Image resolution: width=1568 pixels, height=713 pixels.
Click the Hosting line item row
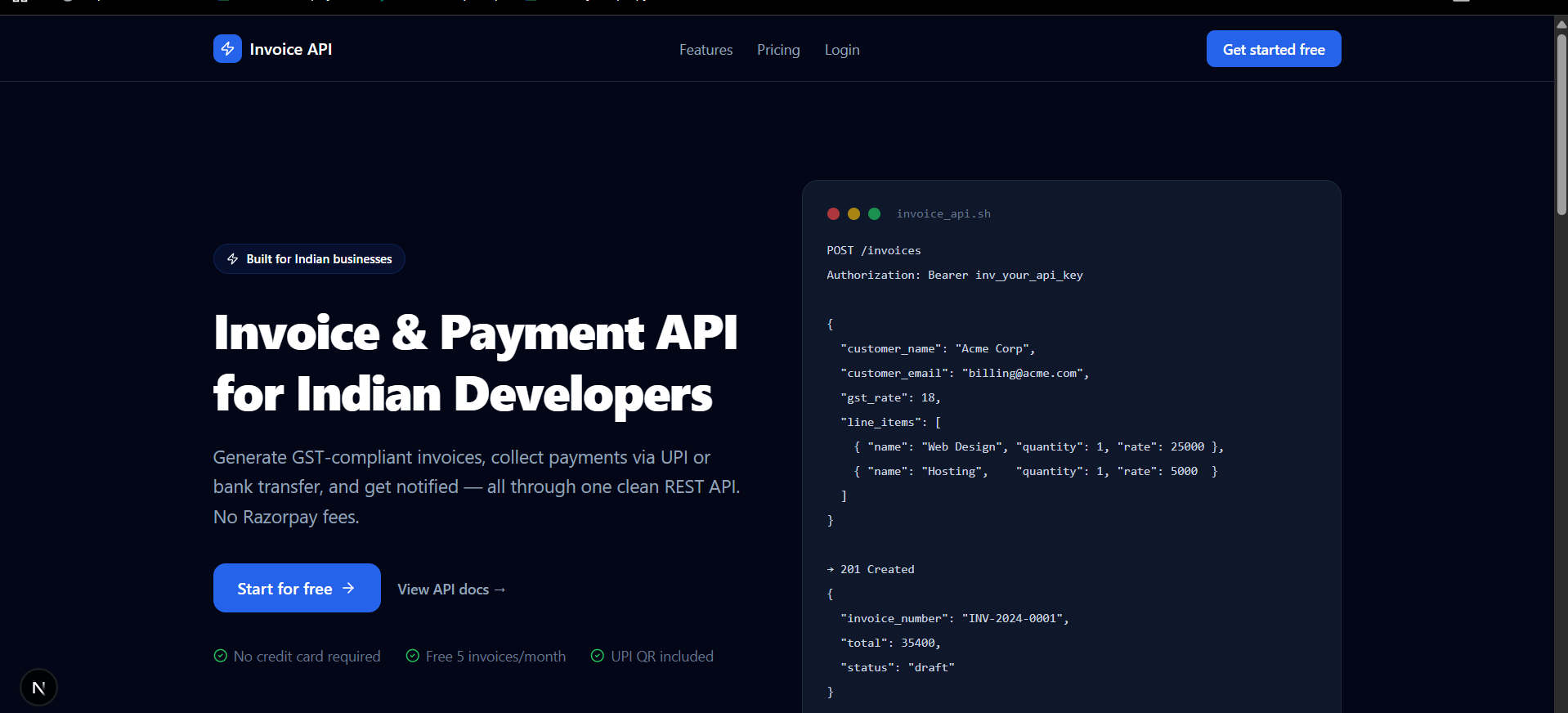1035,471
